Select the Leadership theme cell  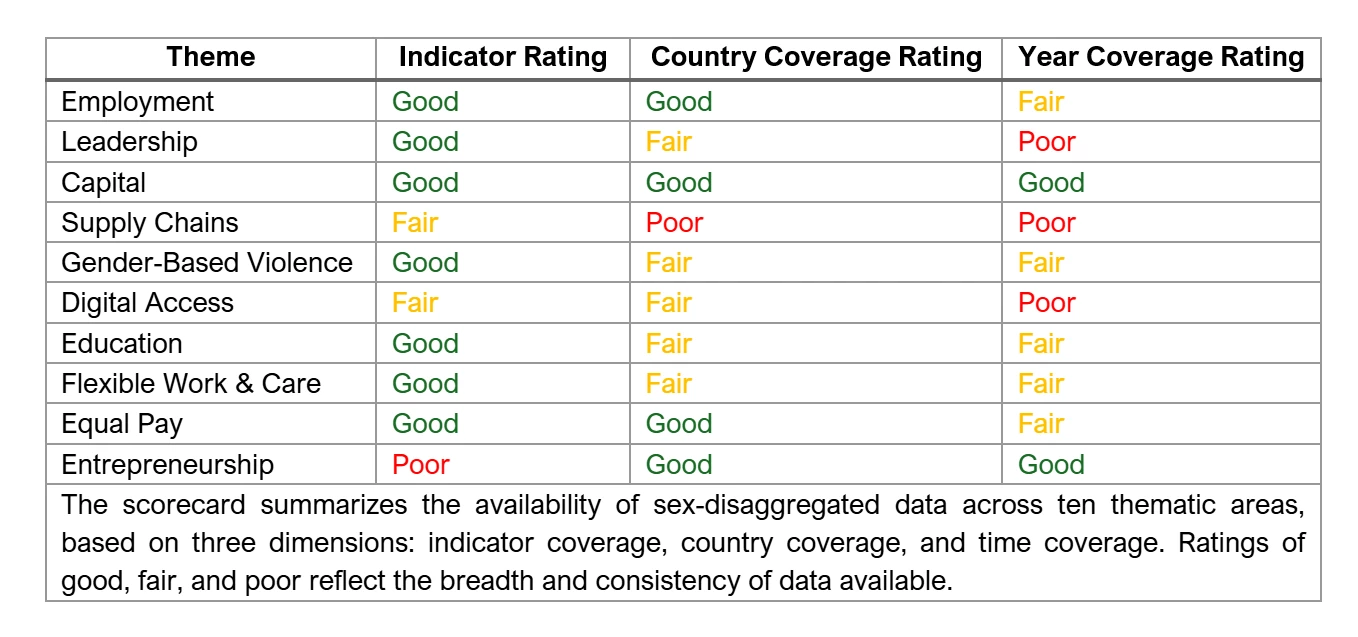click(129, 142)
